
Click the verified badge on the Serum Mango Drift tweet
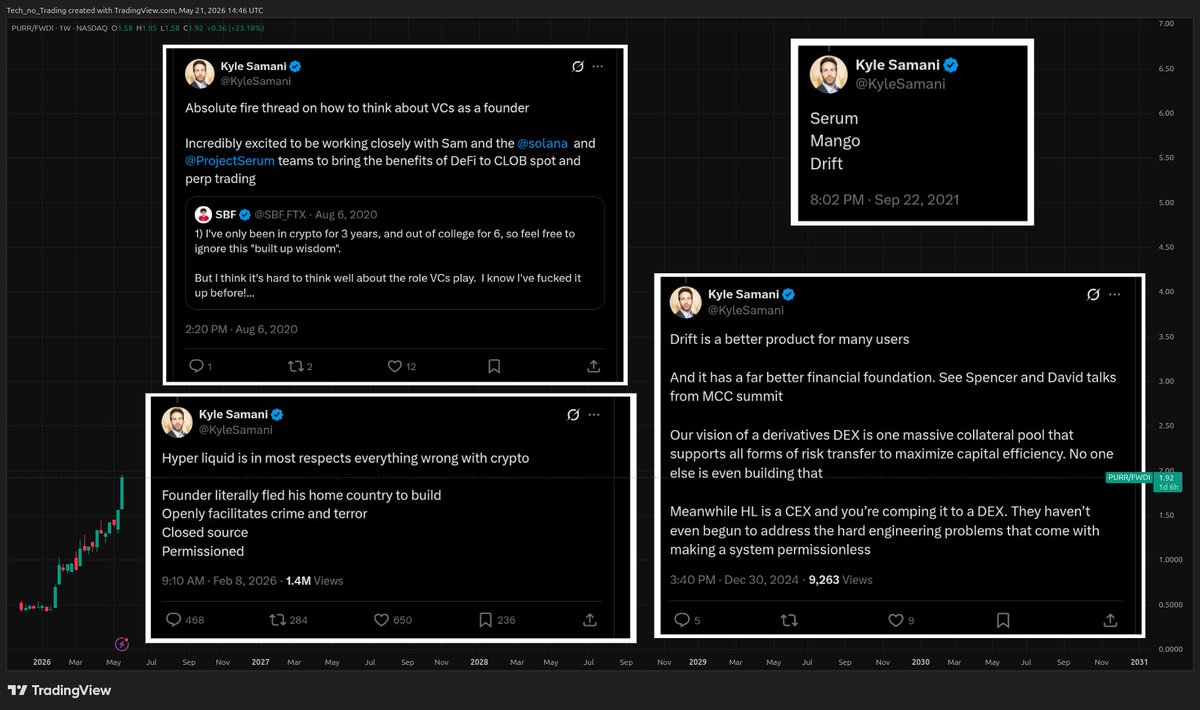(x=952, y=65)
